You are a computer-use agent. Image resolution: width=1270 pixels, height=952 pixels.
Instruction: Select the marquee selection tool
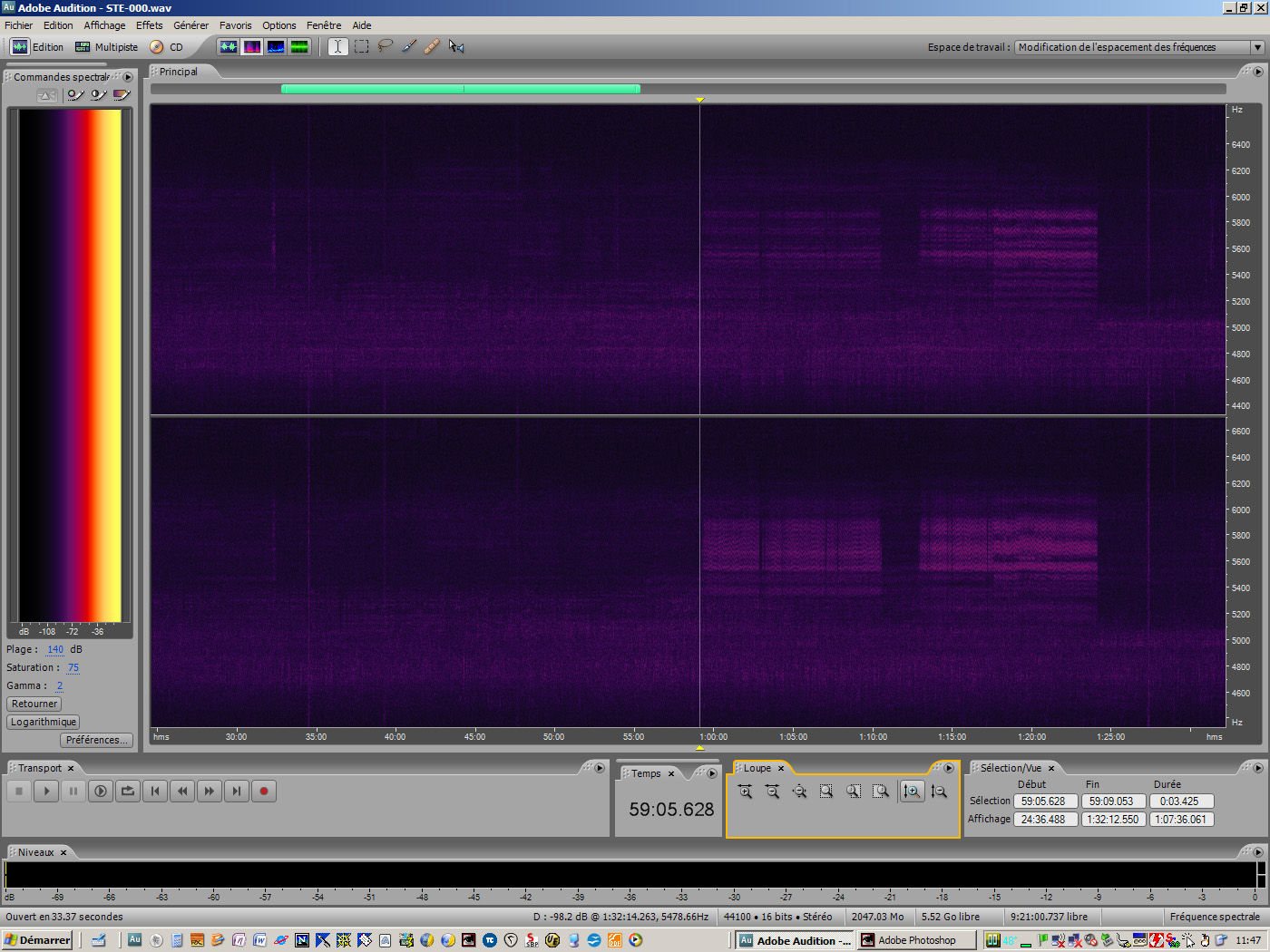(361, 46)
